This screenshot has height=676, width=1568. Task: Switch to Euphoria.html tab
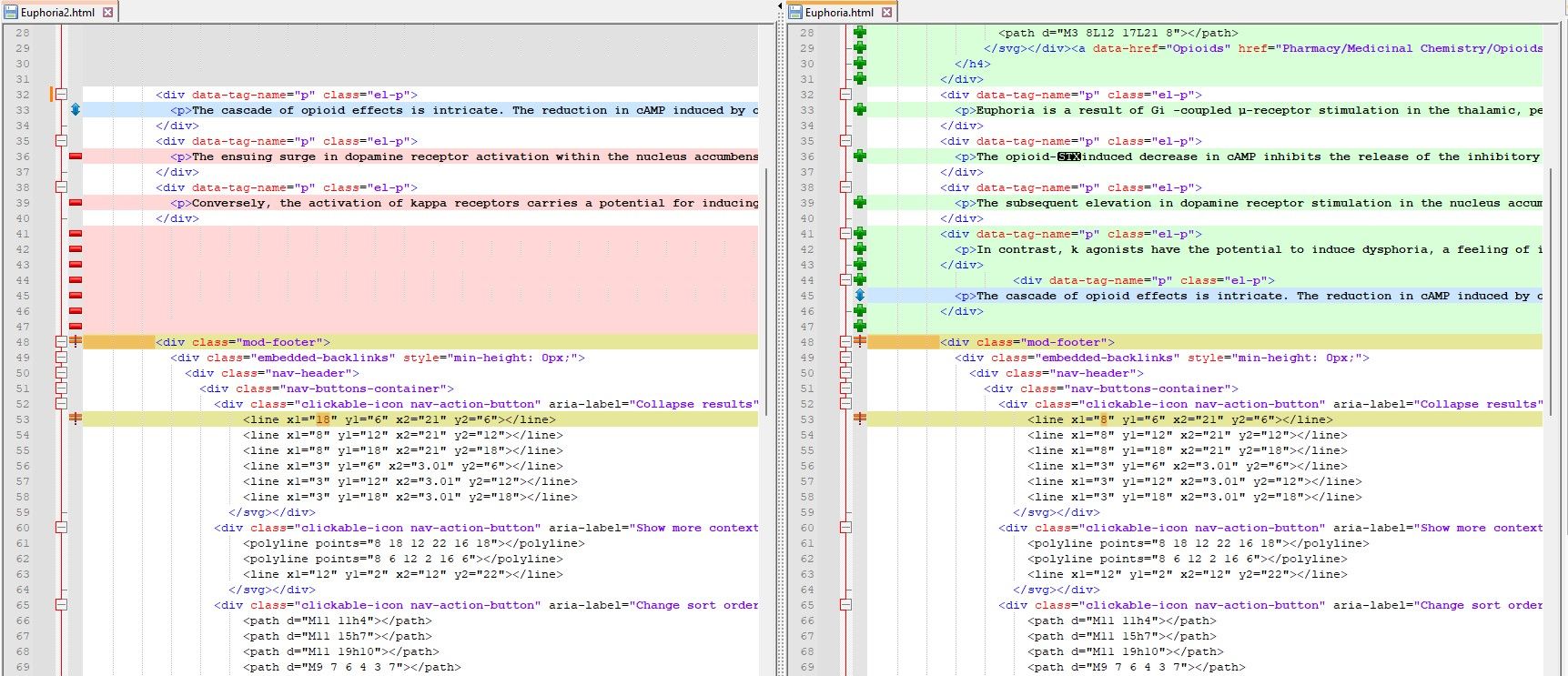click(838, 13)
